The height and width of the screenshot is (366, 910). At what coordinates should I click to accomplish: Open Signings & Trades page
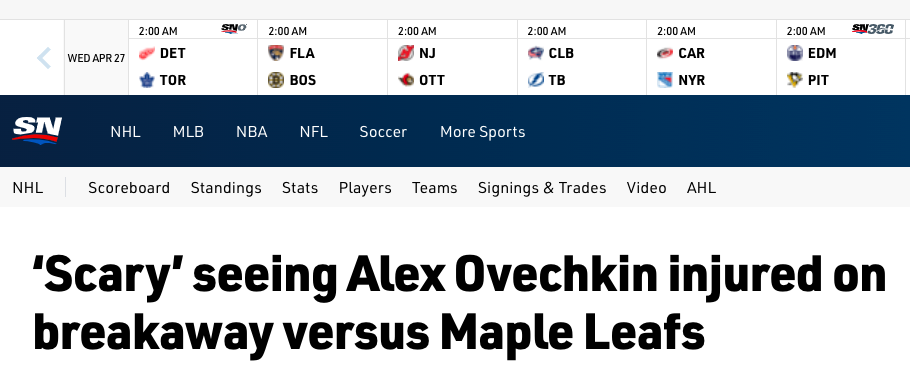click(x=541, y=188)
